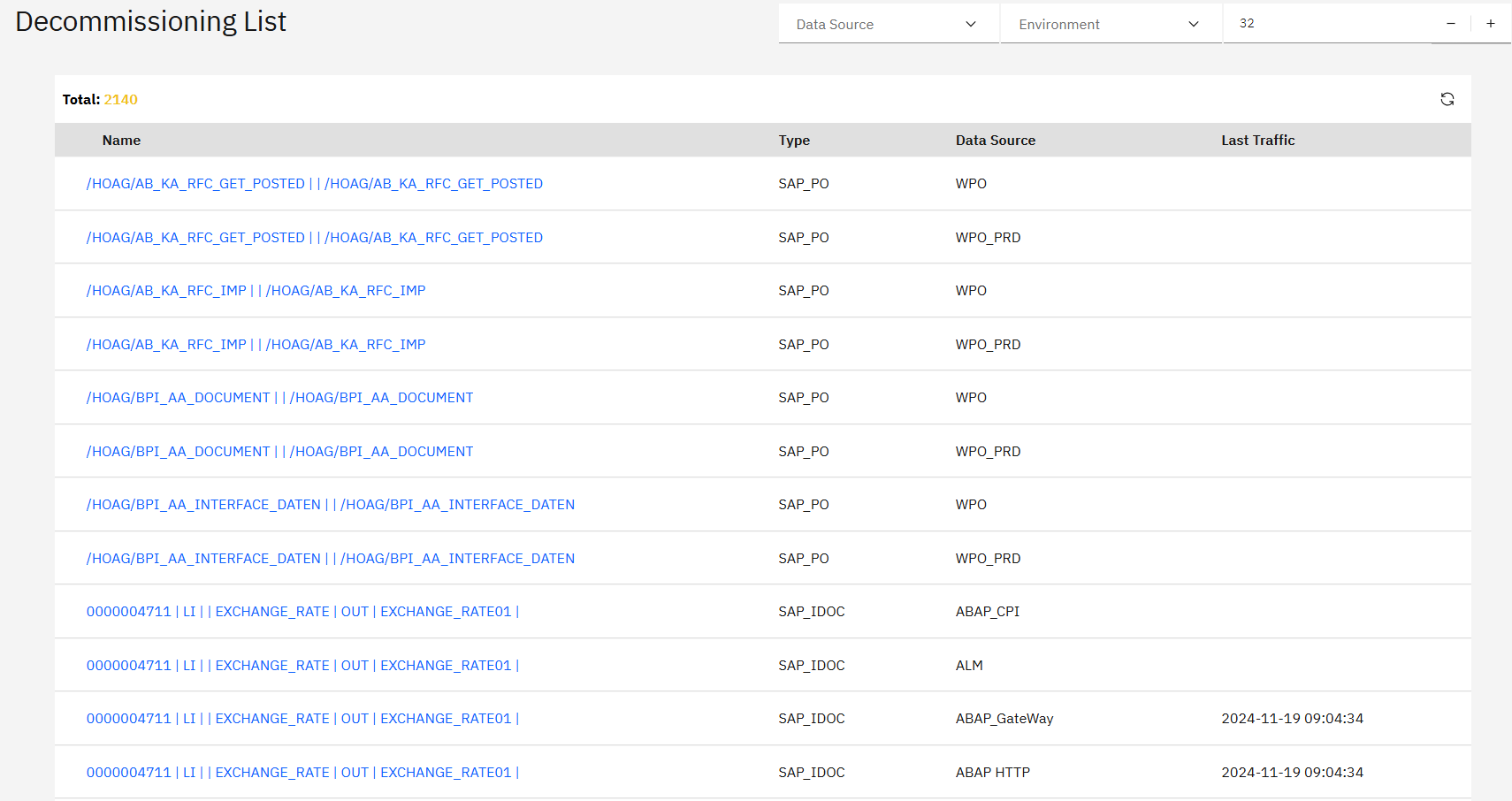This screenshot has height=801, width=1512.
Task: Sort by the Name column header
Action: (121, 141)
